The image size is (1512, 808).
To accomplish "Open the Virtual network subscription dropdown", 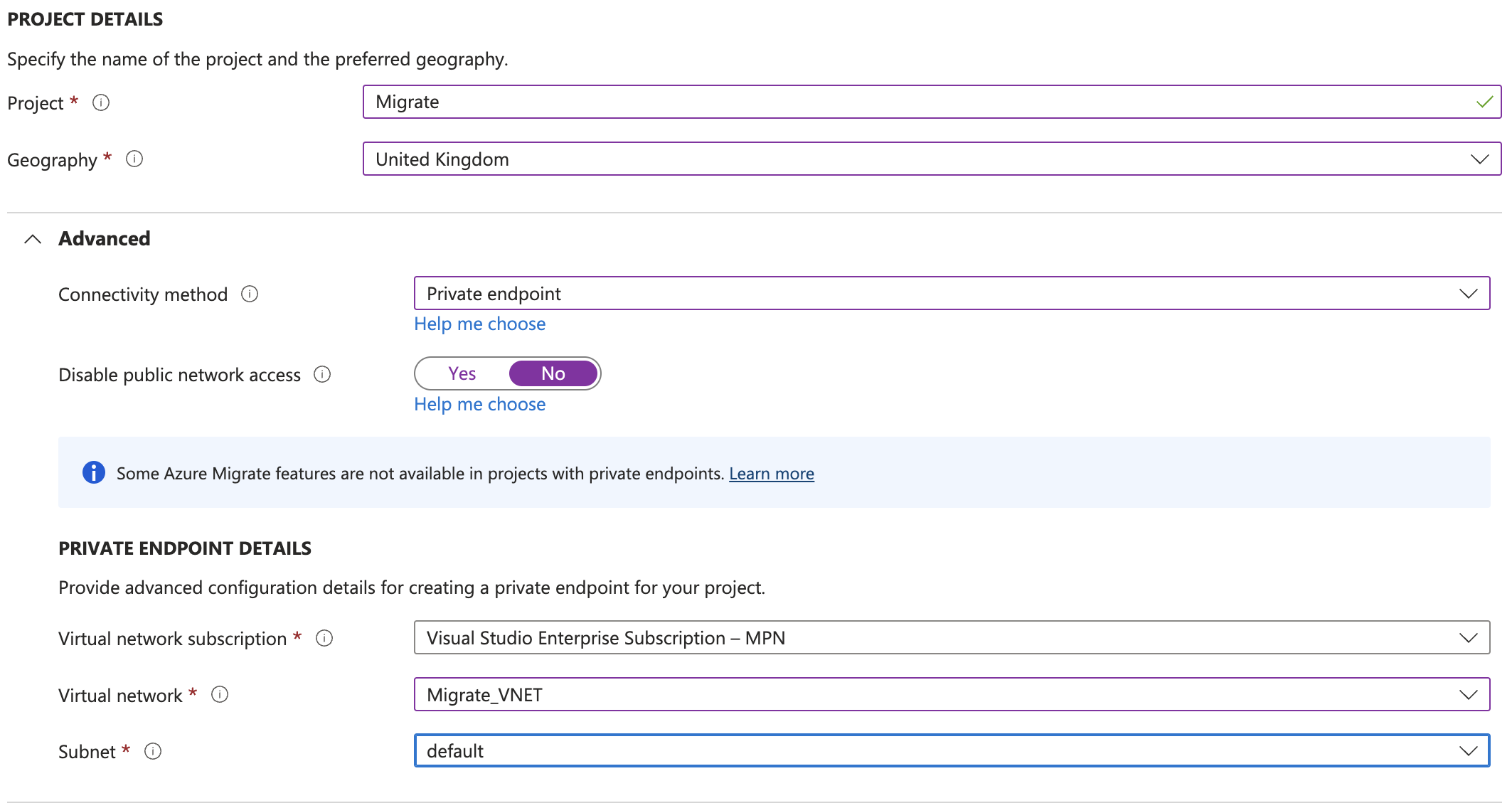I will coord(952,637).
